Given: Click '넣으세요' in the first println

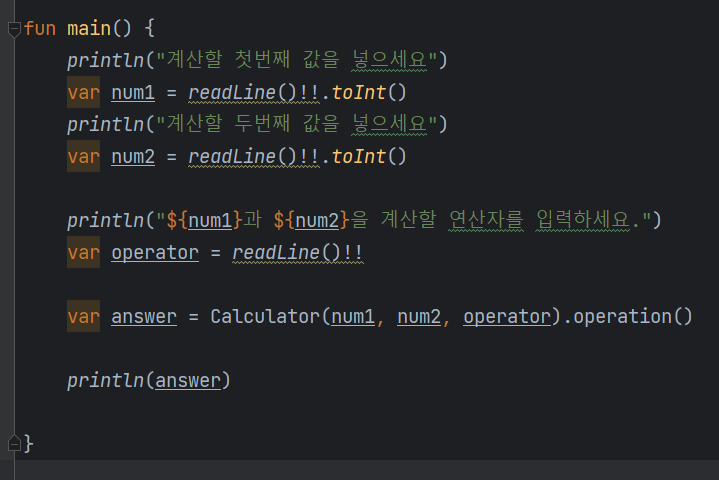Looking at the screenshot, I should click(389, 60).
